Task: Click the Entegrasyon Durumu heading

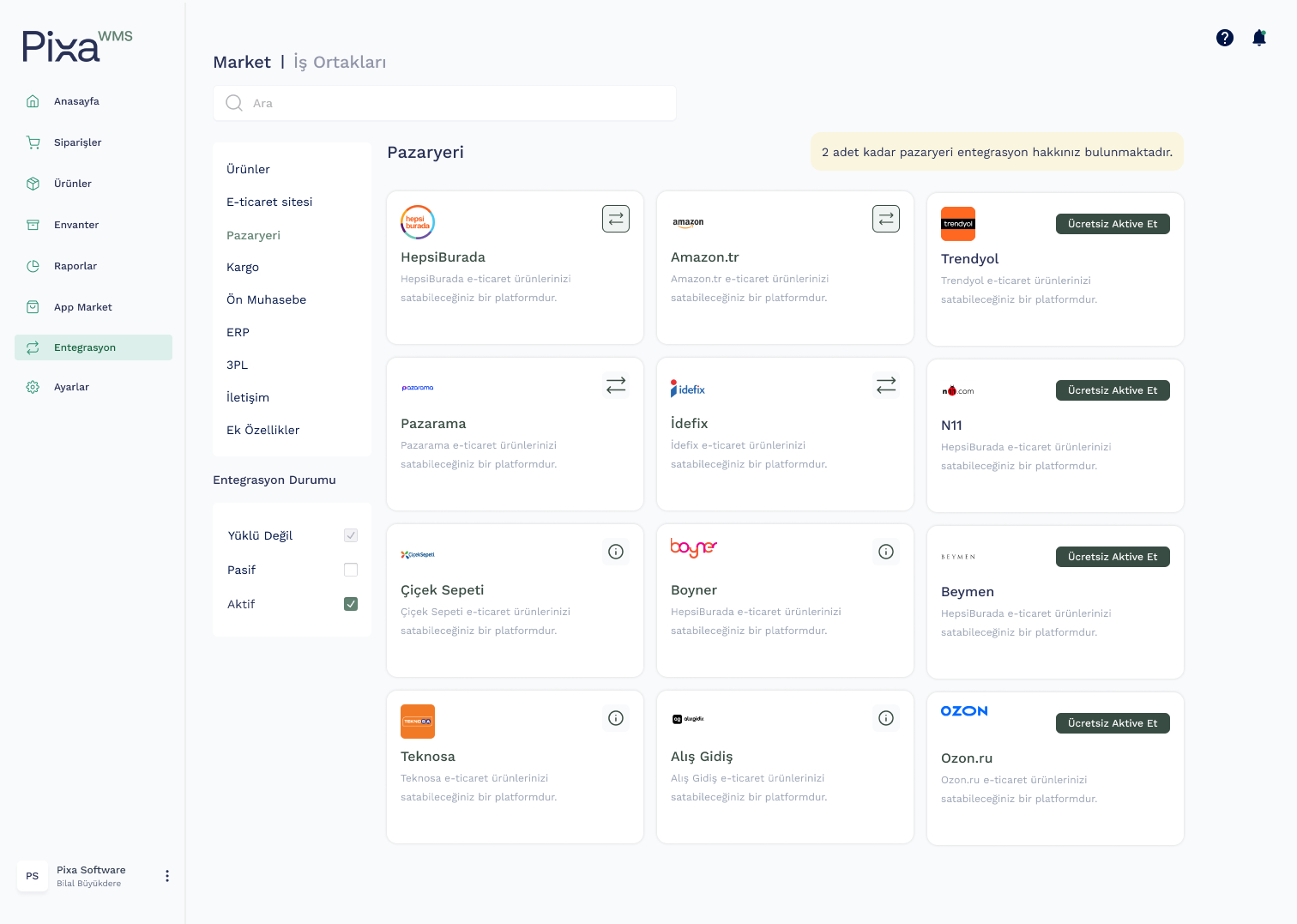Action: pyautogui.click(x=274, y=480)
